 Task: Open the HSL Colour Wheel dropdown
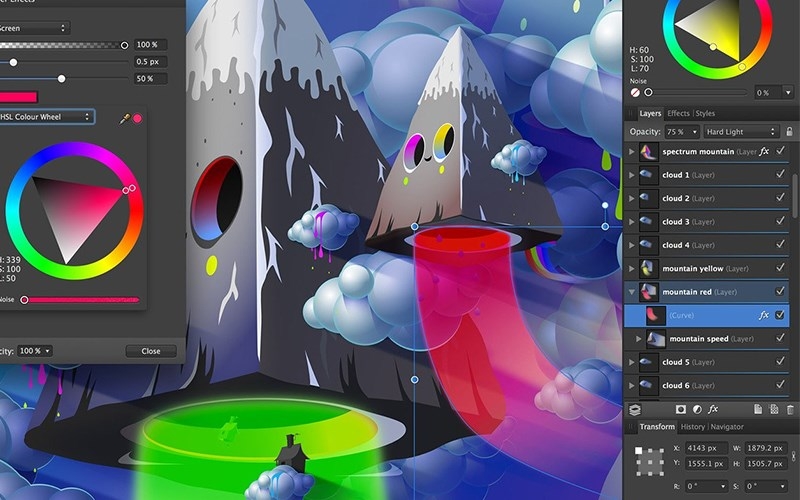coord(46,117)
